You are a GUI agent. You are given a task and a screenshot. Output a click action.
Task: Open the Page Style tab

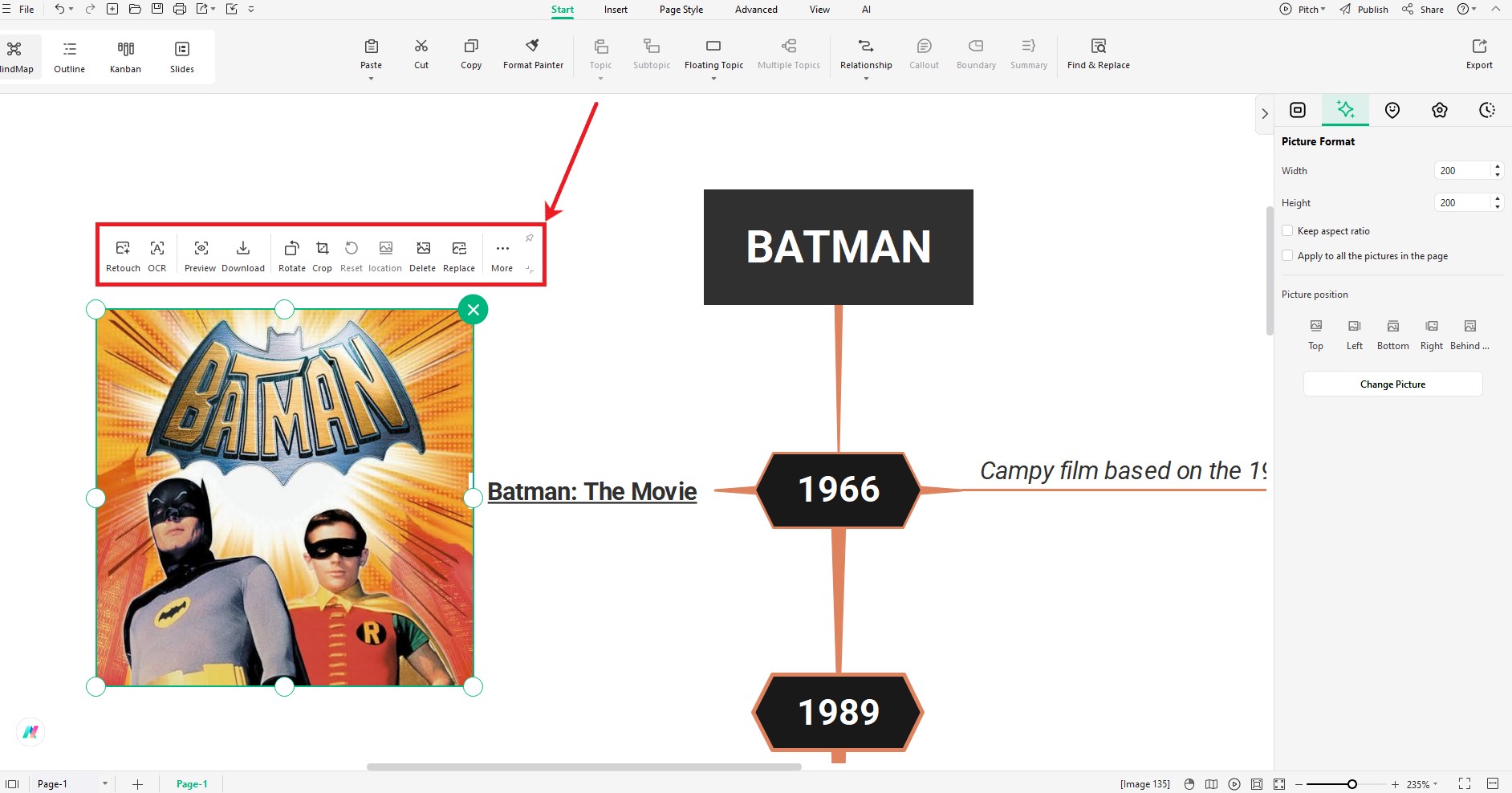tap(681, 10)
